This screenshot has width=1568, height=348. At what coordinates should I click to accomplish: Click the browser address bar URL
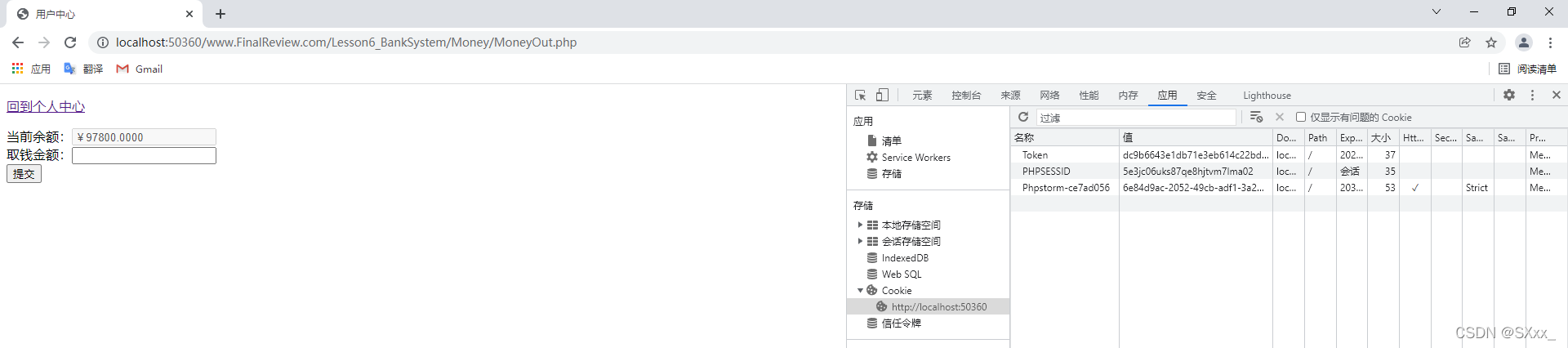pyautogui.click(x=346, y=42)
